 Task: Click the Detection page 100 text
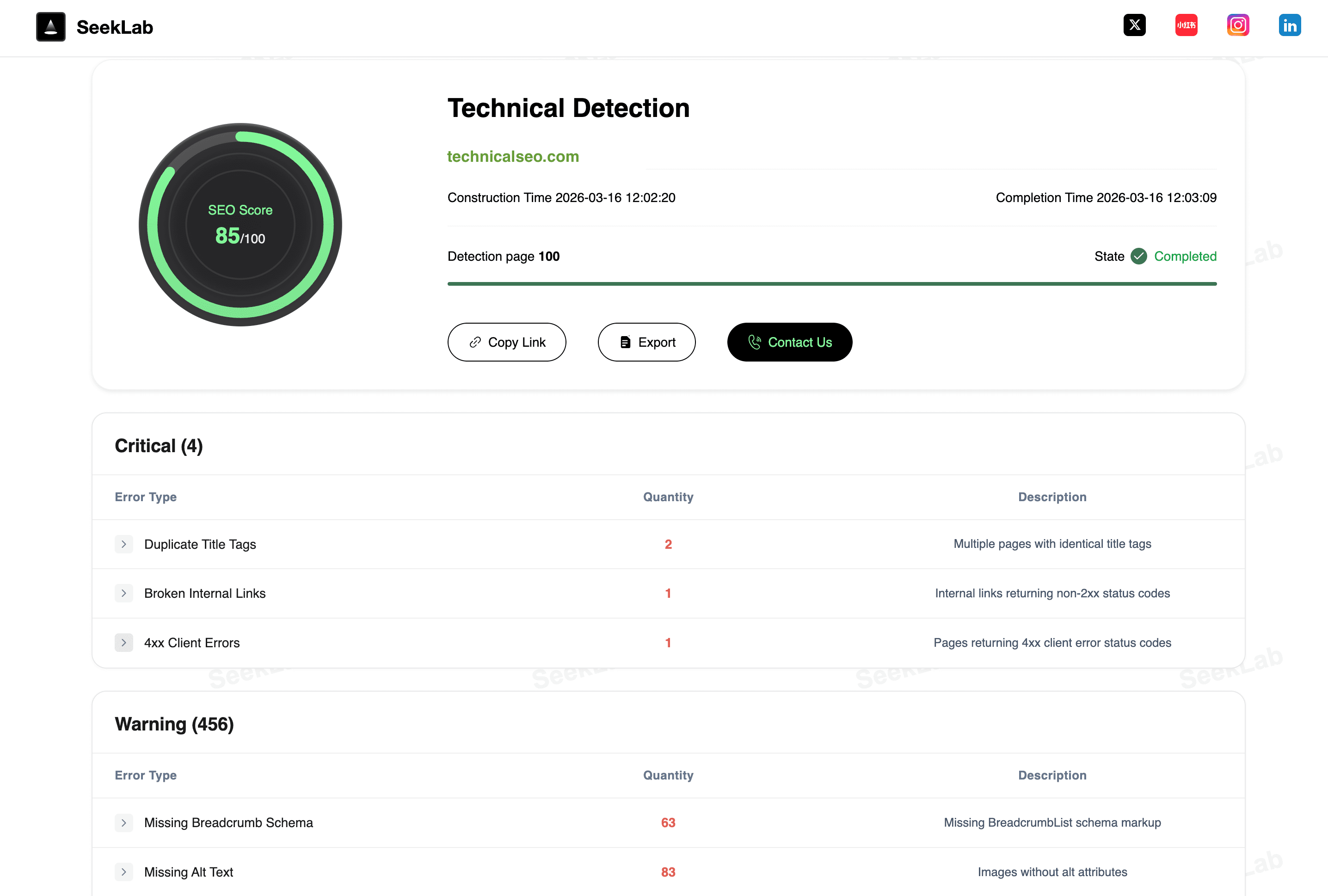504,256
